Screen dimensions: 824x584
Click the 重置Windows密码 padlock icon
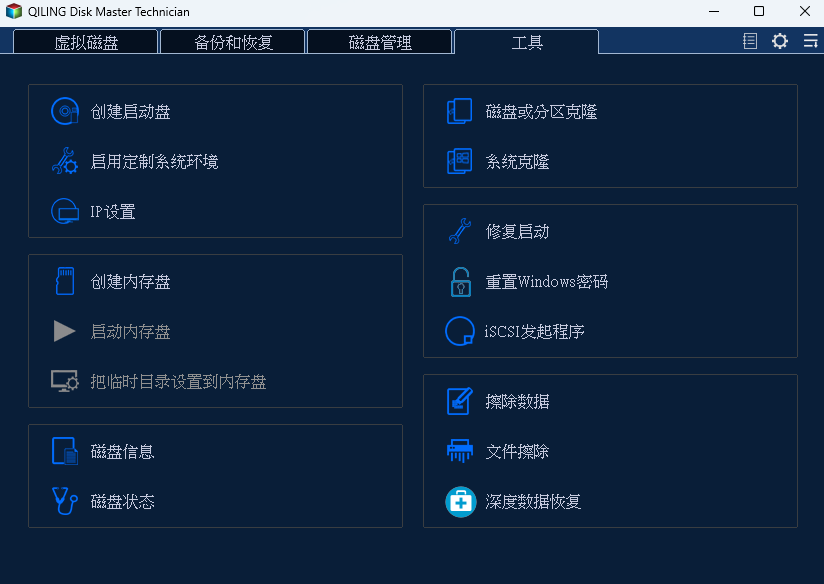pos(460,282)
